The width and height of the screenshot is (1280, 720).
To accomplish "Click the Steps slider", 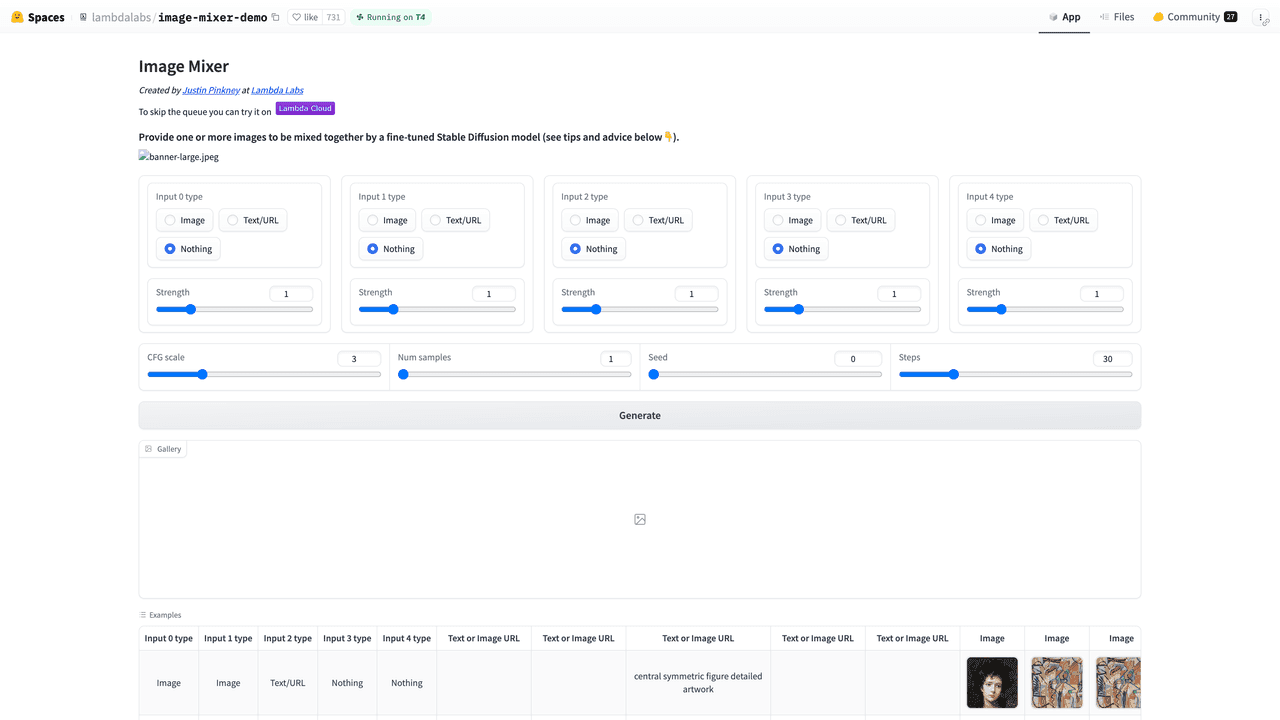I will coord(1015,374).
